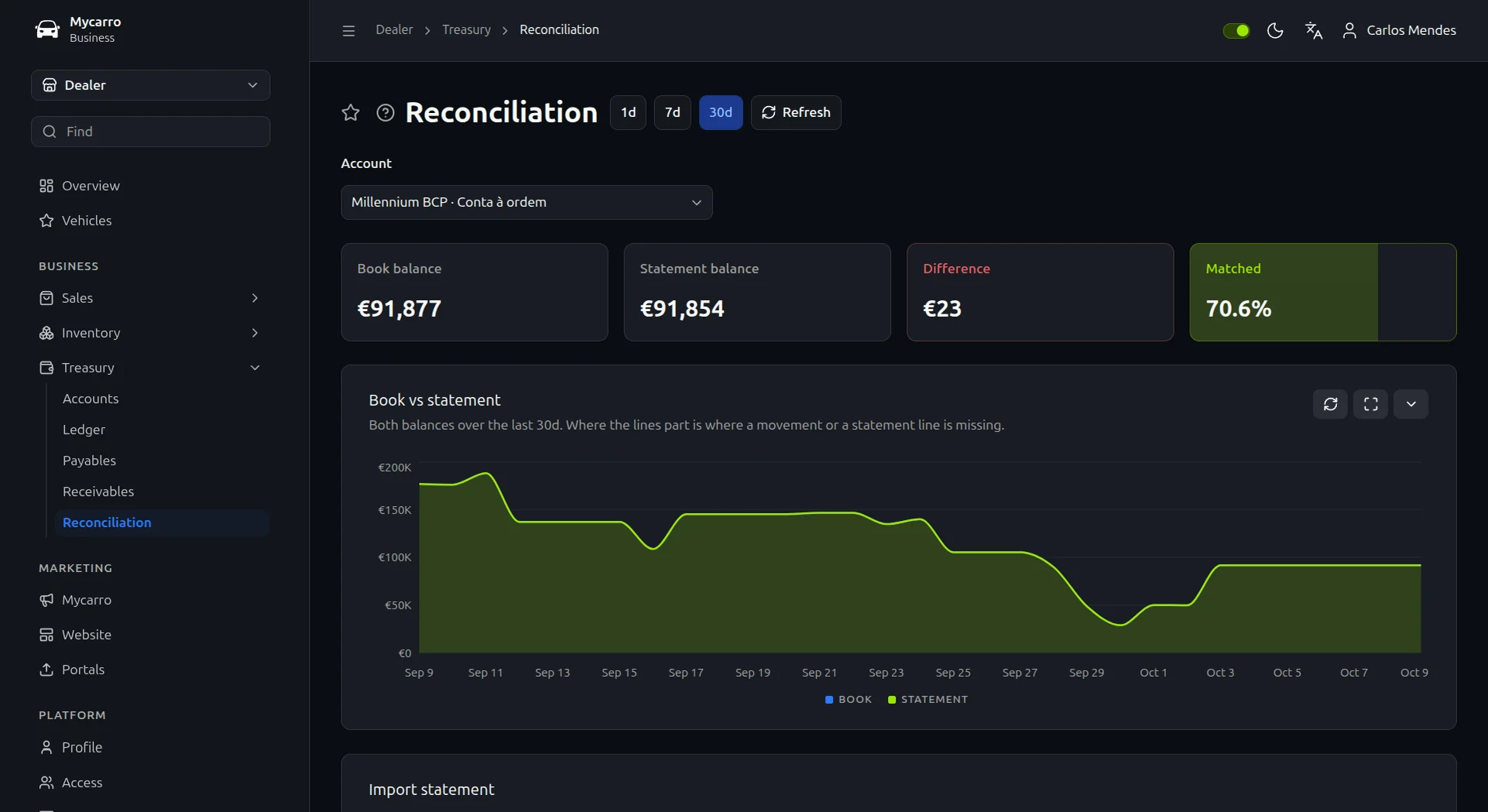This screenshot has width=1488, height=812.
Task: Open Receivables under Treasury
Action: [x=98, y=492]
